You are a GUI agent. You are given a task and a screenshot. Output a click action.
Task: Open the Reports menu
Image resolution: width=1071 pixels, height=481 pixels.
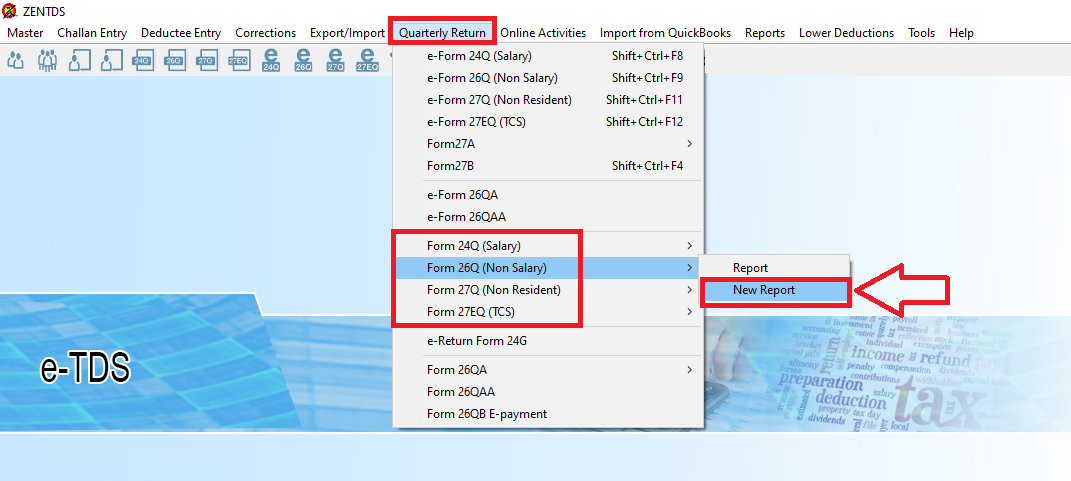point(765,33)
